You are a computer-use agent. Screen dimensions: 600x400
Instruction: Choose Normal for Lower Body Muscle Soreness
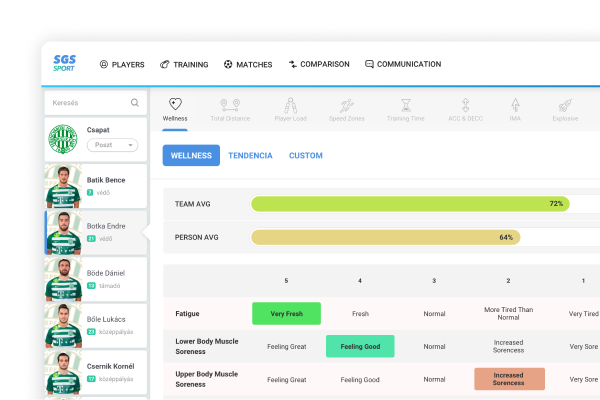434,346
